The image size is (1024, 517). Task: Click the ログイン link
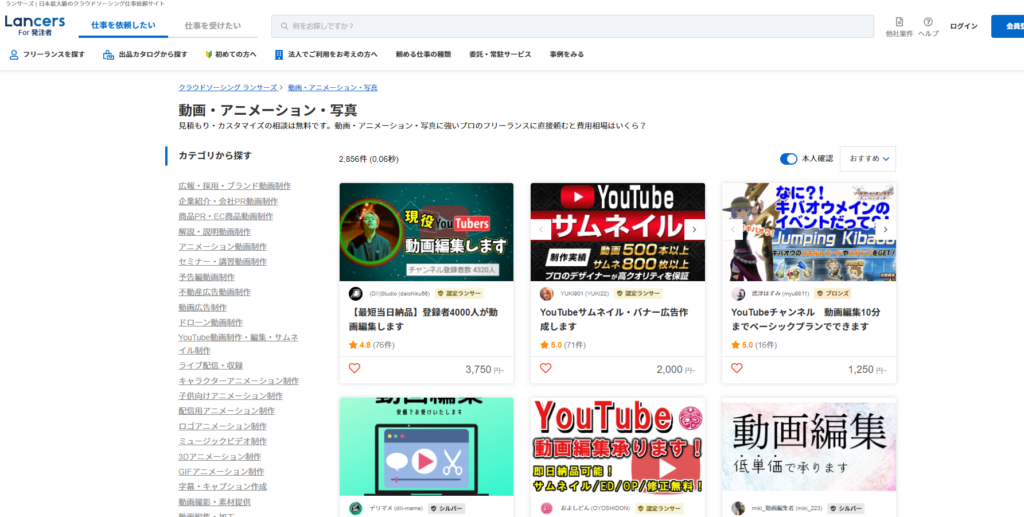coord(964,26)
